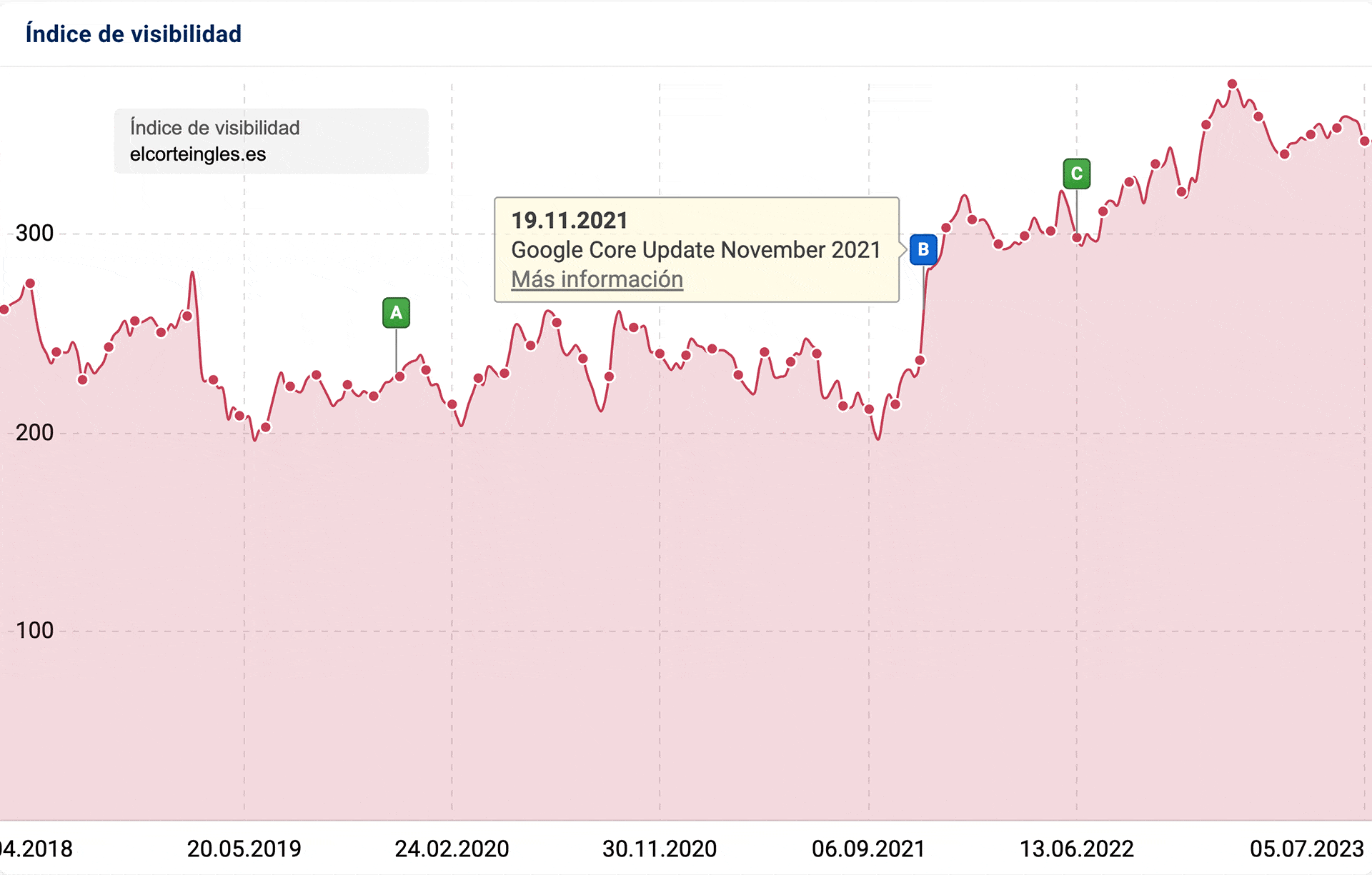Click the Google Core Update November 2021 text
Screen dimensions: 1372x875
(695, 250)
